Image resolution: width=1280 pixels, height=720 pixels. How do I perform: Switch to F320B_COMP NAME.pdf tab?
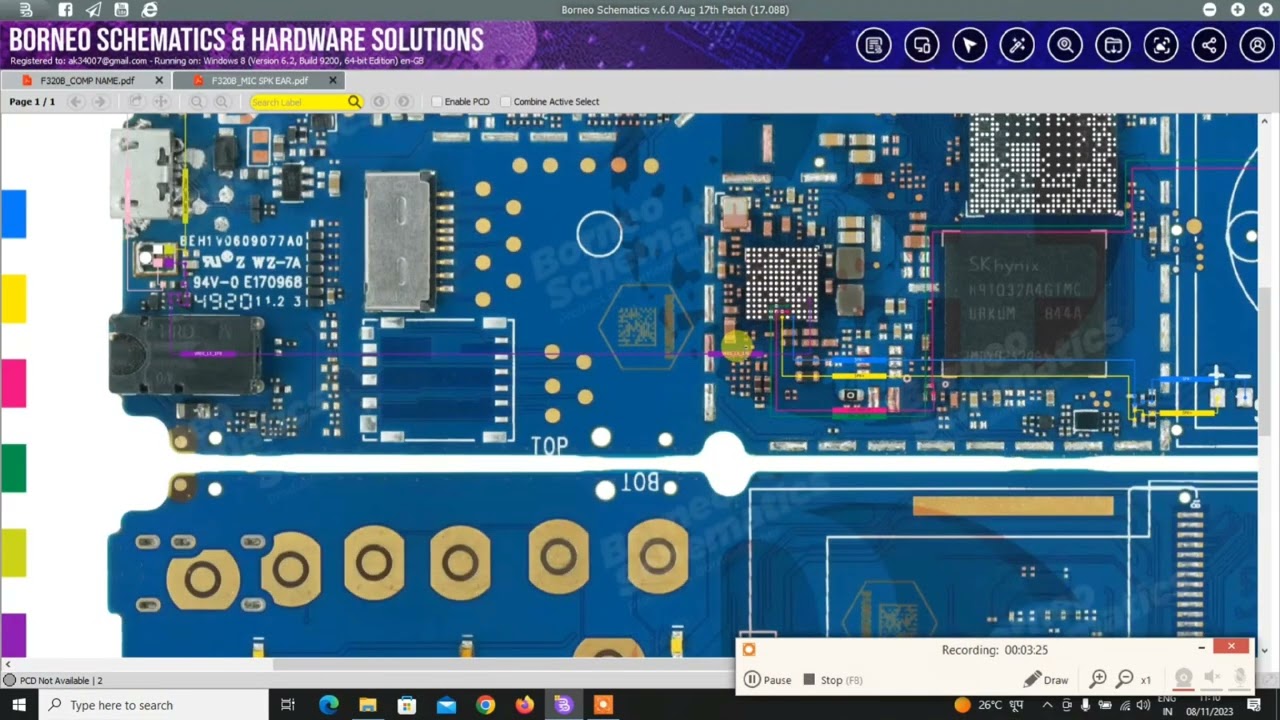point(87,80)
